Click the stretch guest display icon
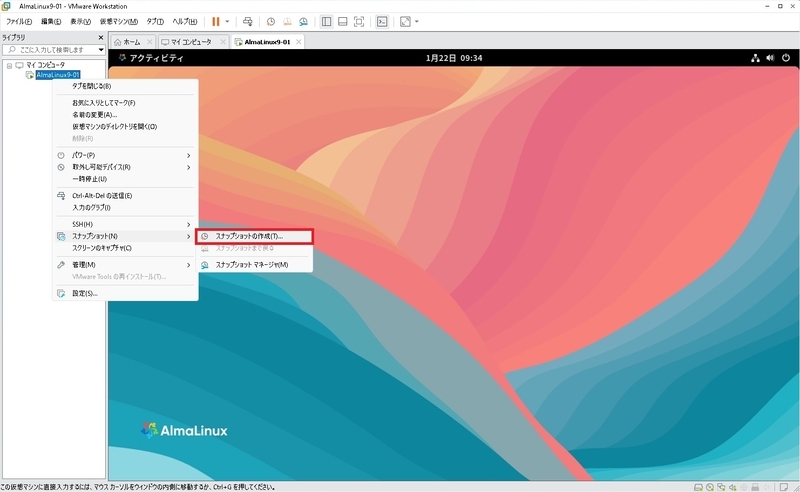The height and width of the screenshot is (492, 800). [x=405, y=21]
